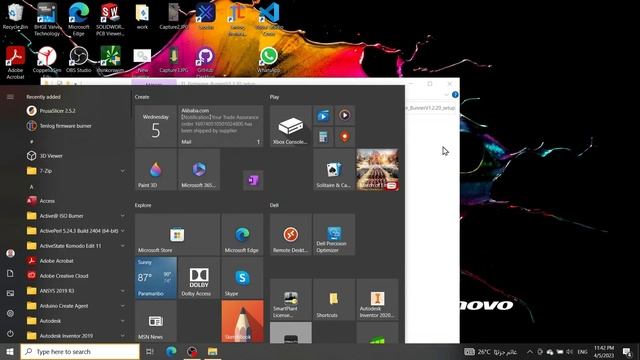640x360 pixels.
Task: Open the Remote Desktop tile
Action: pos(290,234)
